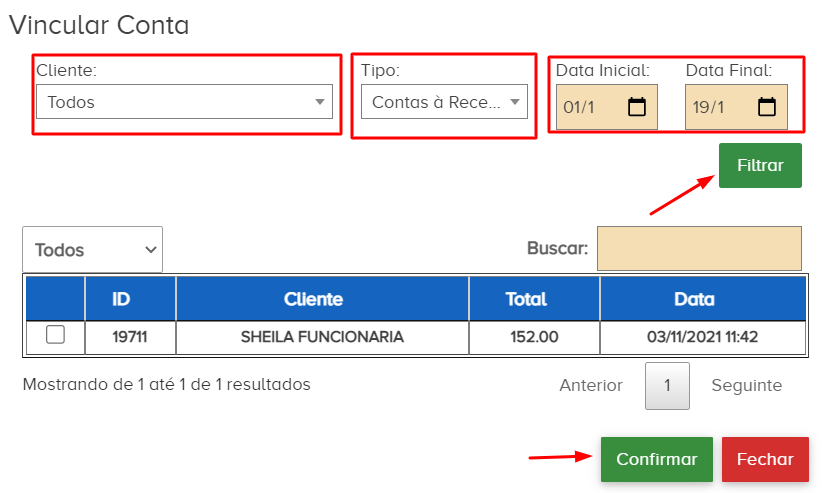Check the checkbox for row 19711

point(56,336)
